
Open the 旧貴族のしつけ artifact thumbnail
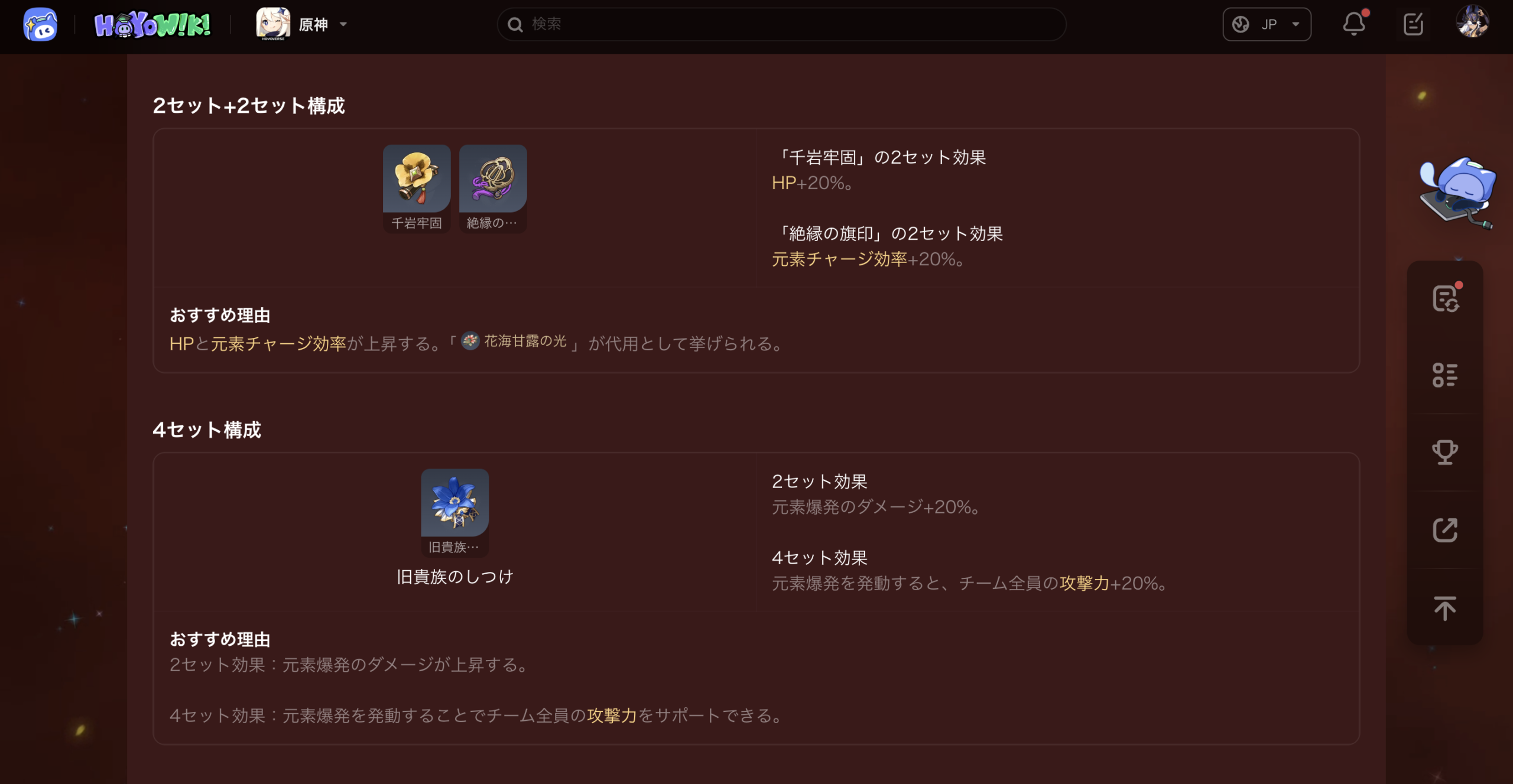click(455, 513)
